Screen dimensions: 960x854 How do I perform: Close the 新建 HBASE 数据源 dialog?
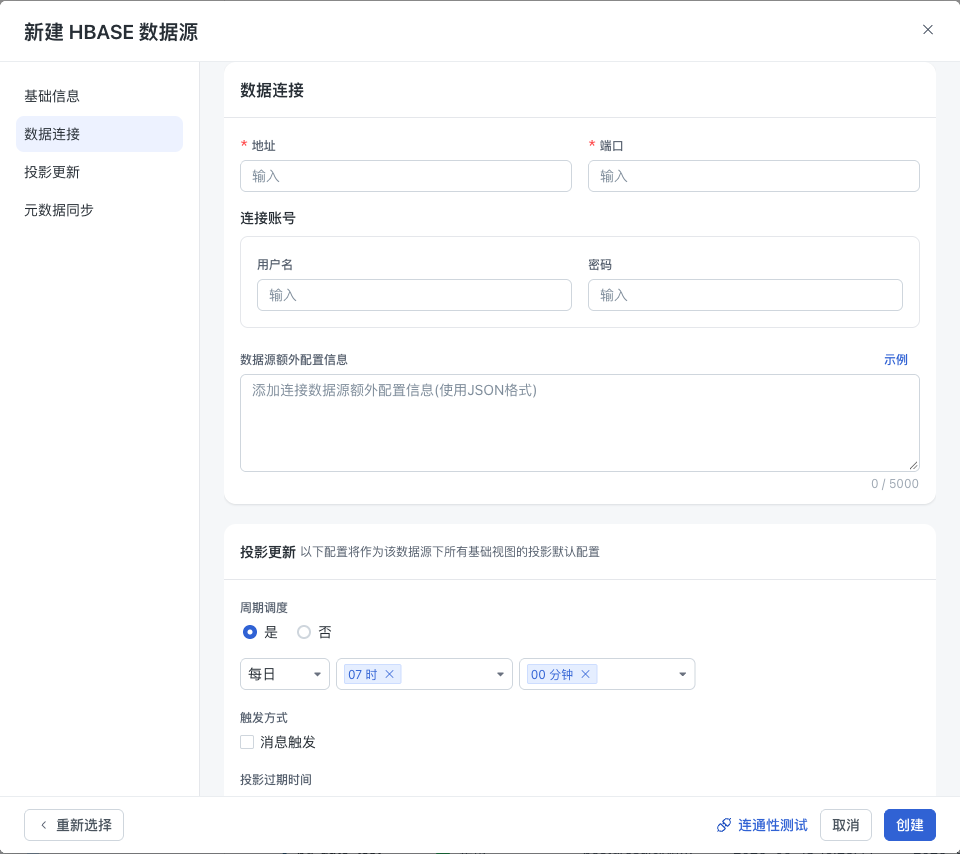(x=928, y=29)
